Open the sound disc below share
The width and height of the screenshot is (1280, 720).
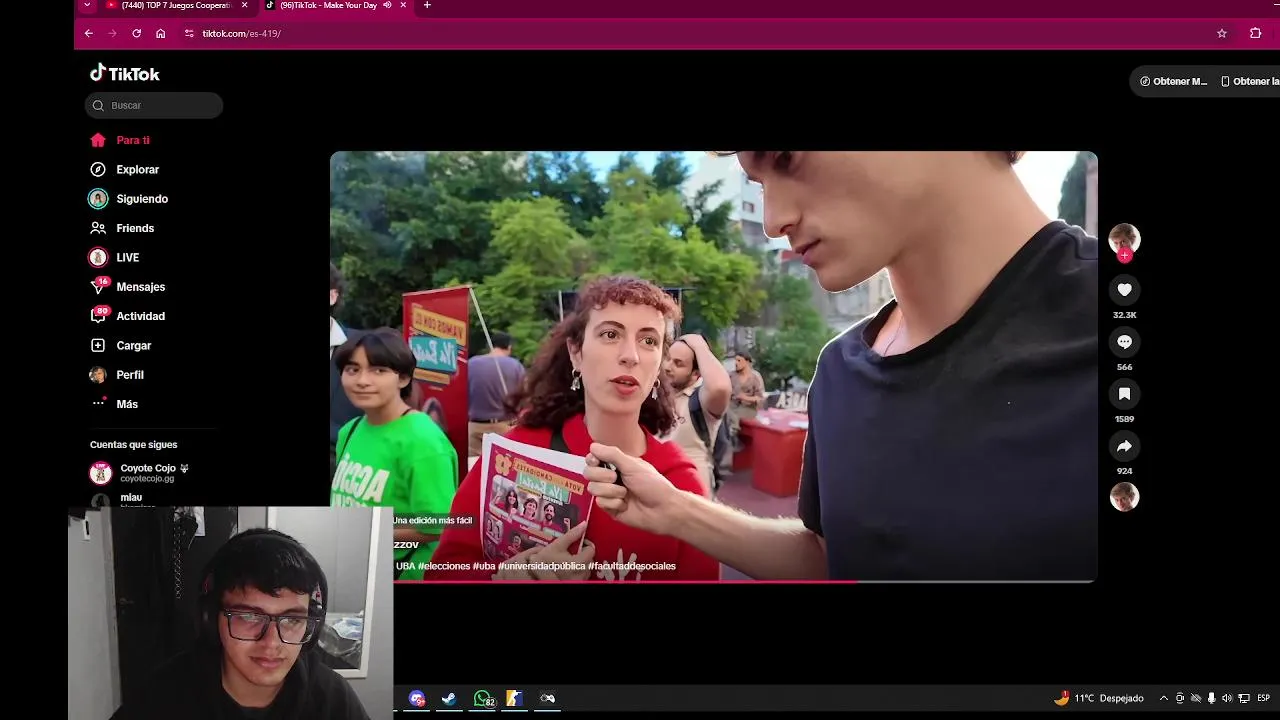click(x=1124, y=497)
